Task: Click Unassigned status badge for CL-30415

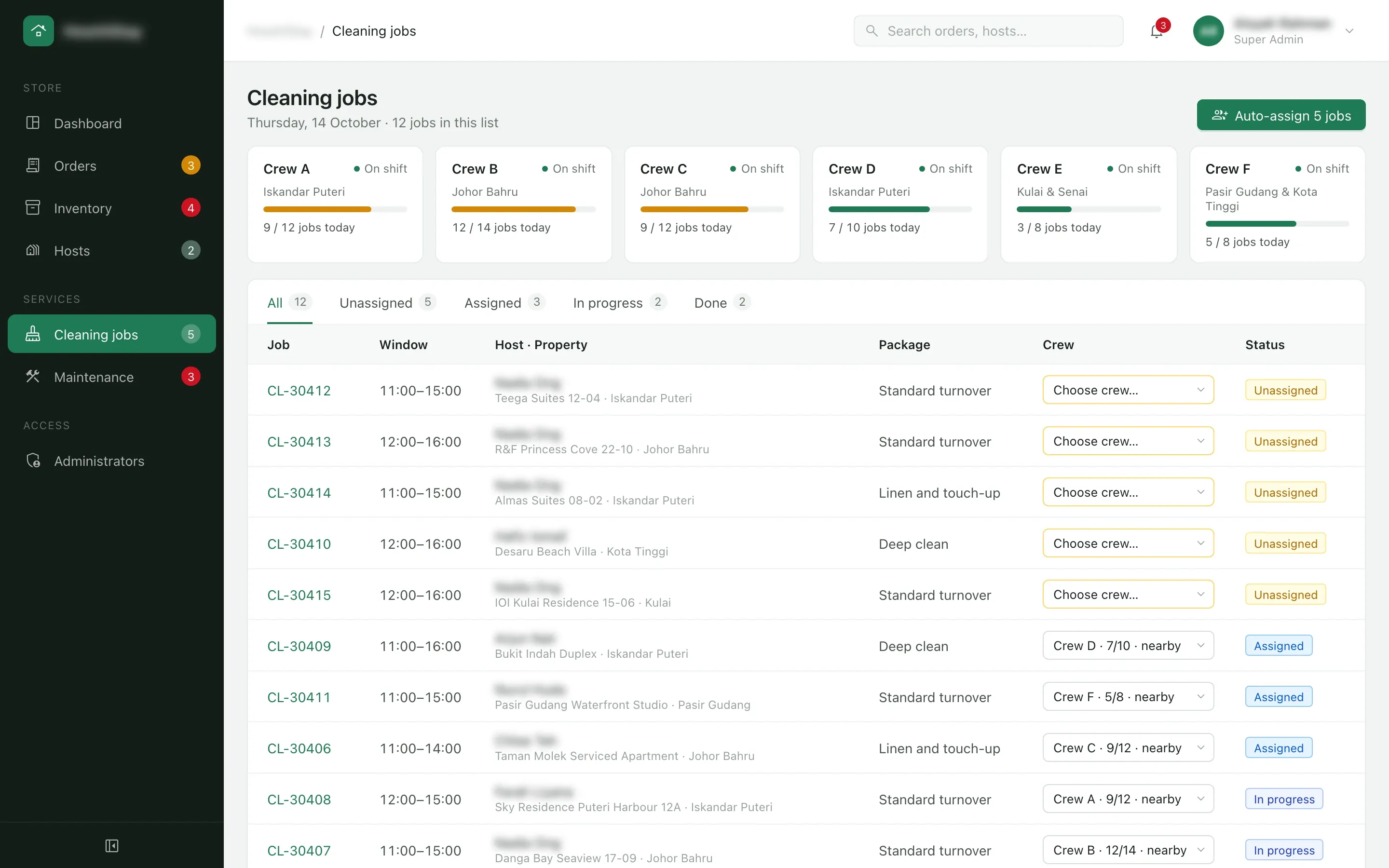Action: (1285, 595)
